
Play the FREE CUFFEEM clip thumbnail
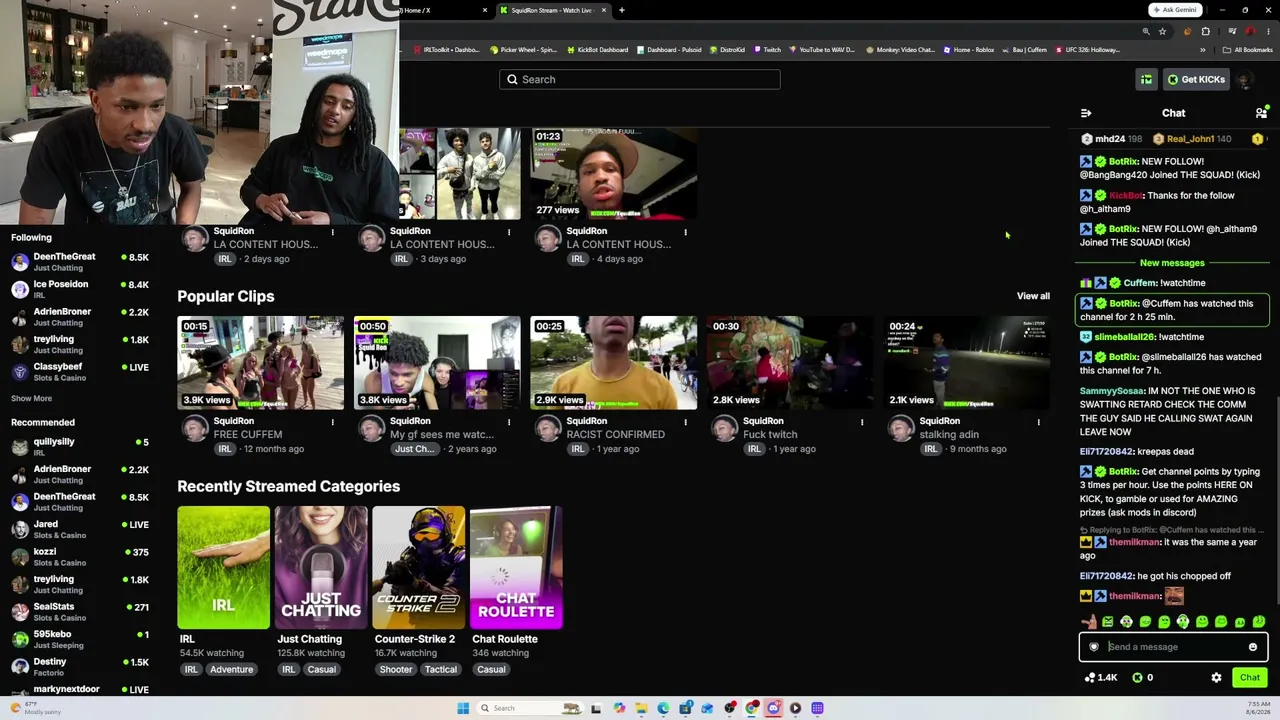260,363
